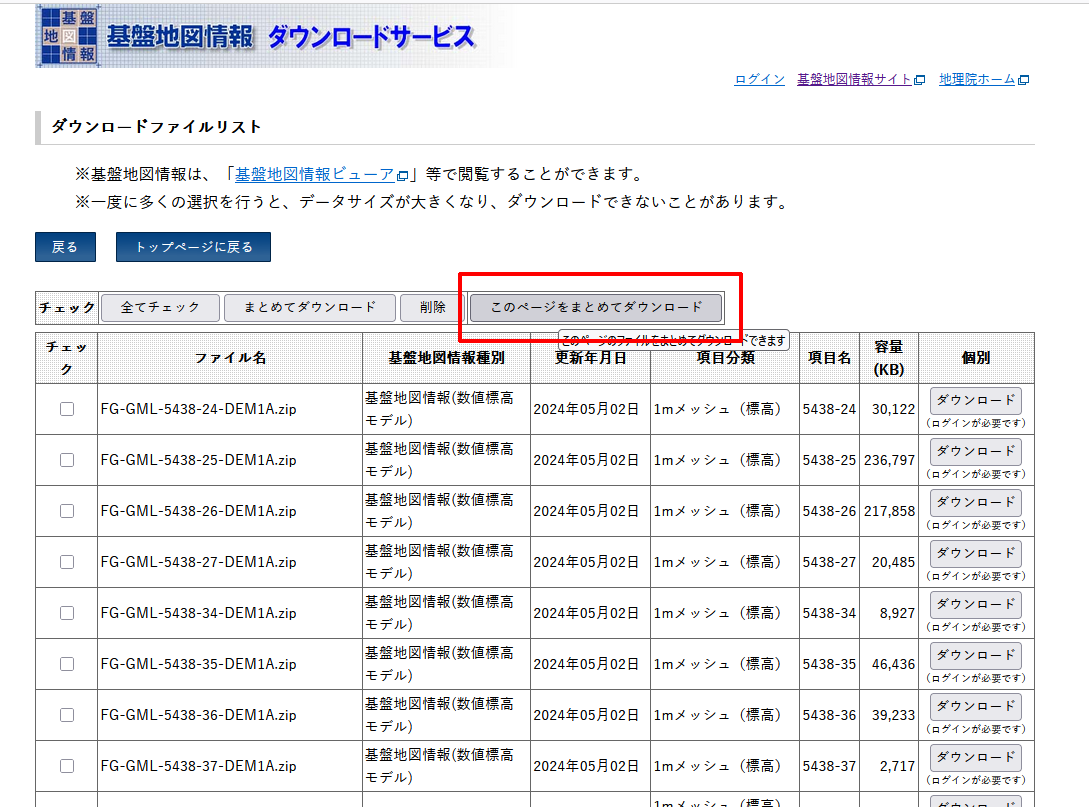Click ダウンロード for item 5438-37

point(975,758)
